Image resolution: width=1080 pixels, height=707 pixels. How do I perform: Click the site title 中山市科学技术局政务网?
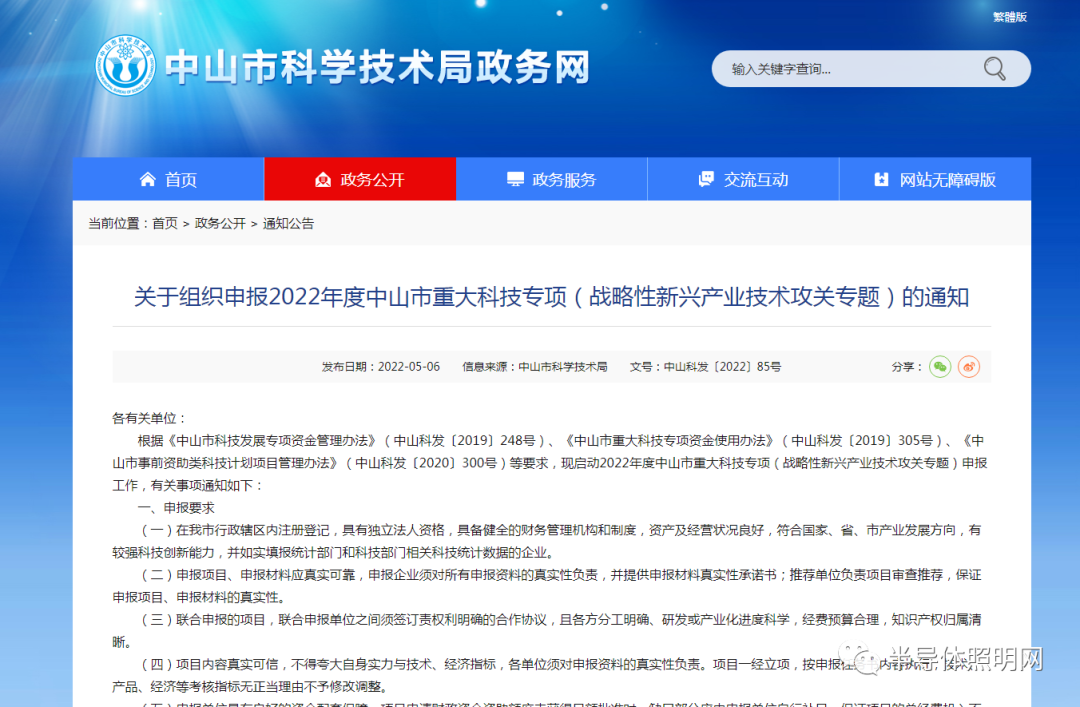point(377,68)
